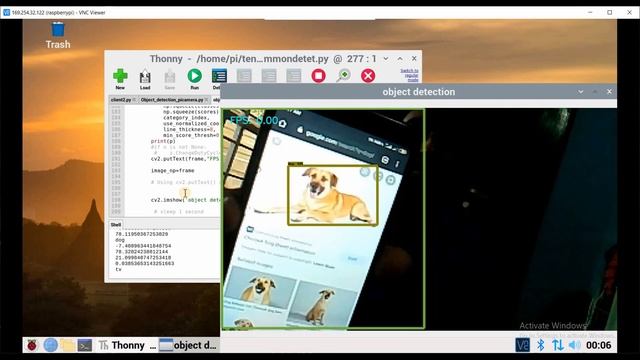Image resolution: width=640 pixels, height=360 pixels.
Task: Open the Raspberry Pi menu on the taskbar
Action: point(32,345)
